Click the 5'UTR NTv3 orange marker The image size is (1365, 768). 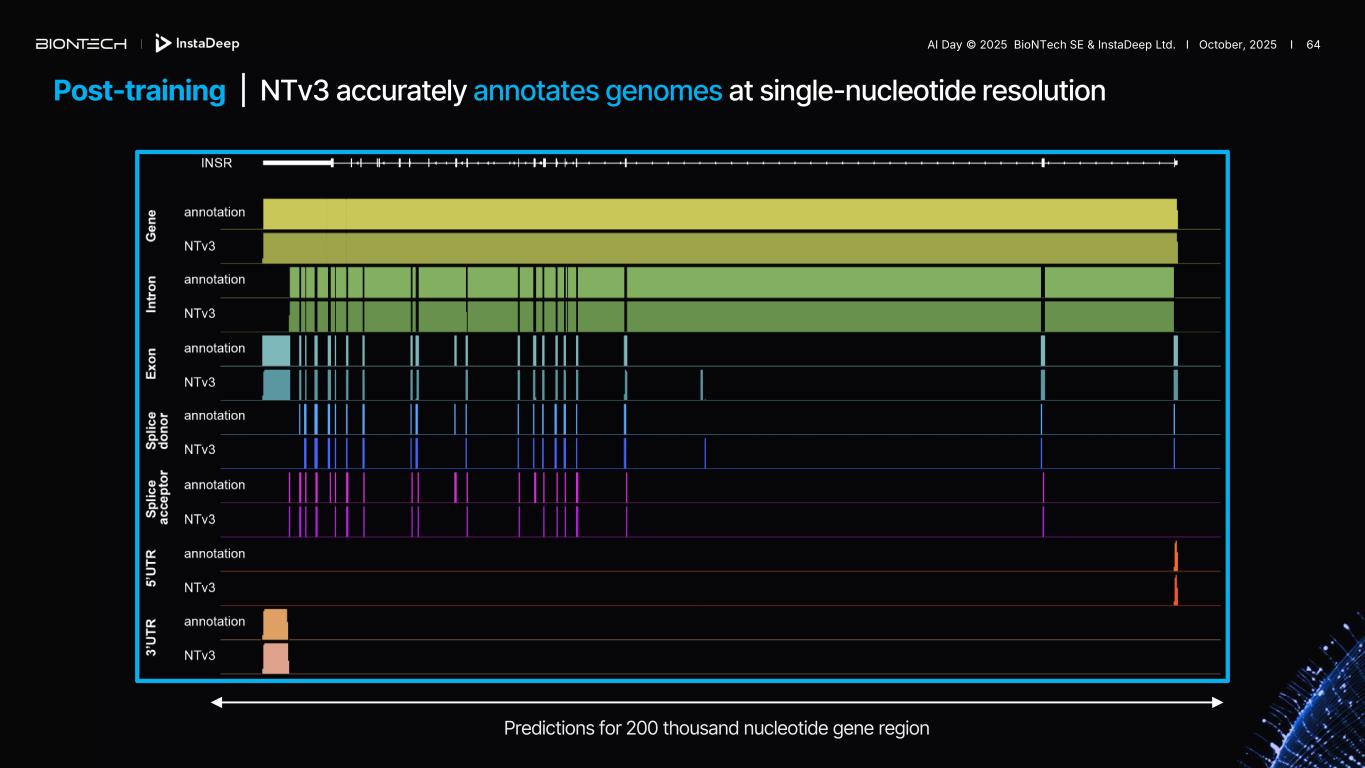click(1176, 591)
